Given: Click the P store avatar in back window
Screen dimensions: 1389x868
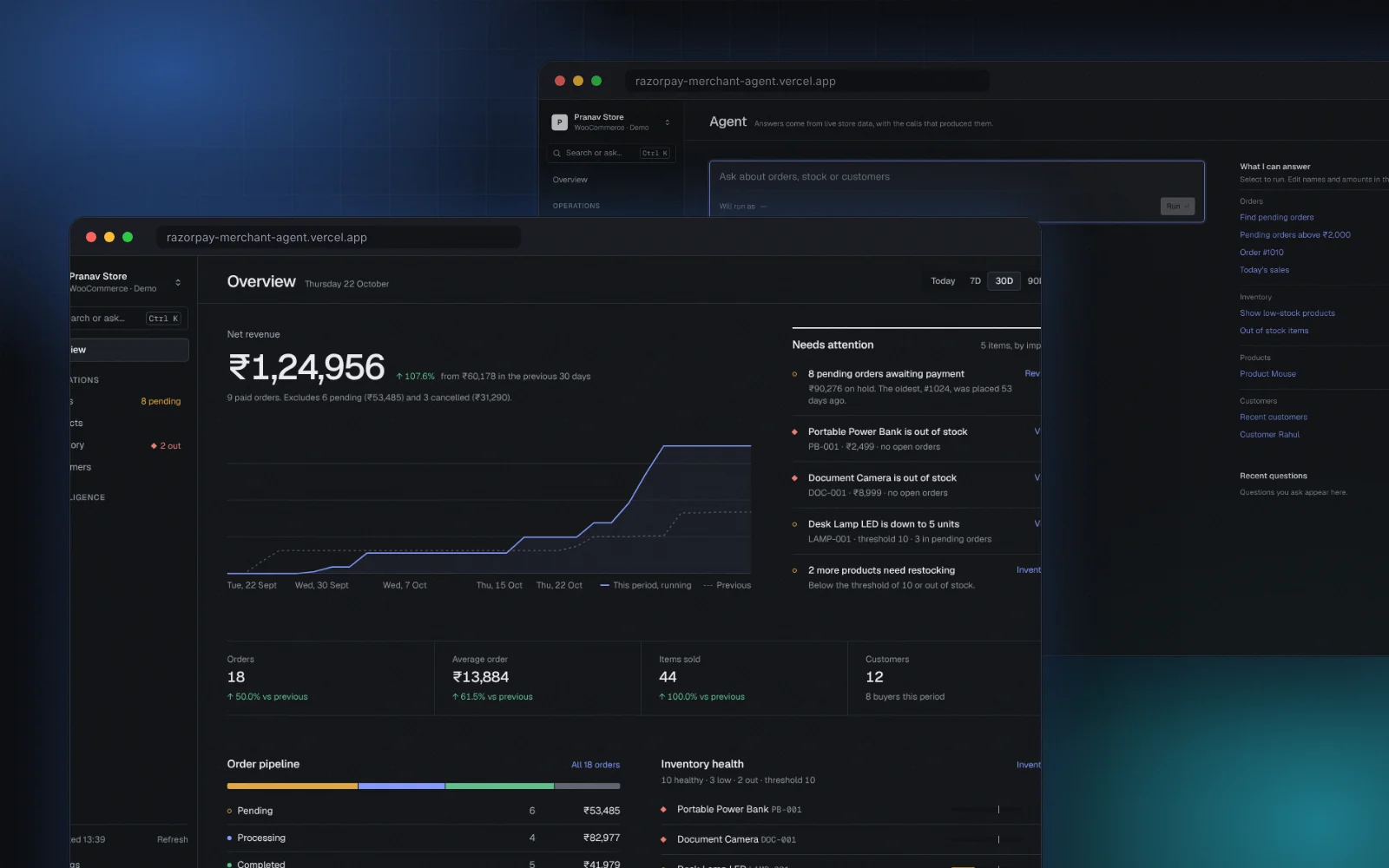Looking at the screenshot, I should click(x=559, y=122).
